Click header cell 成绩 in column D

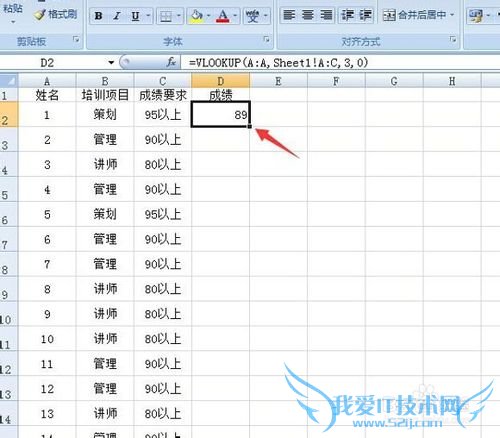pos(220,95)
